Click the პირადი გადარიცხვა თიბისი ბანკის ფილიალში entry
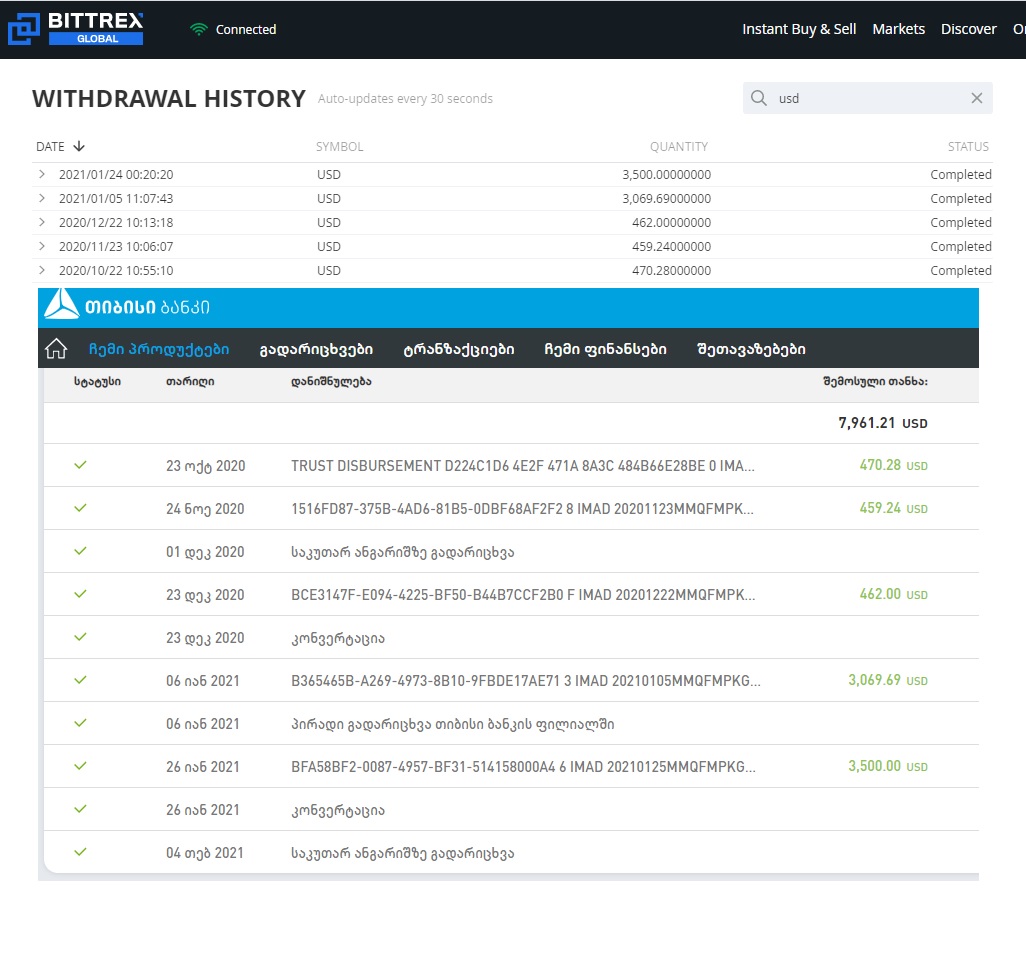 click(452, 724)
